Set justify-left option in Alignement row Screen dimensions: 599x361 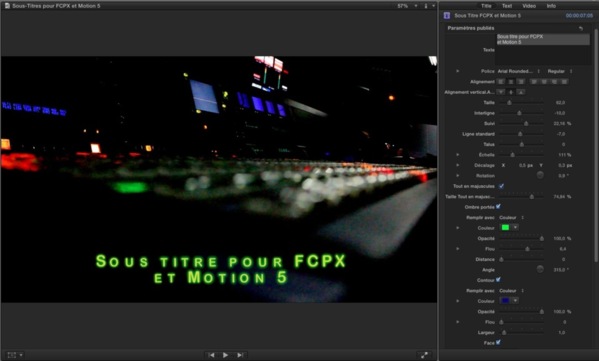534,82
